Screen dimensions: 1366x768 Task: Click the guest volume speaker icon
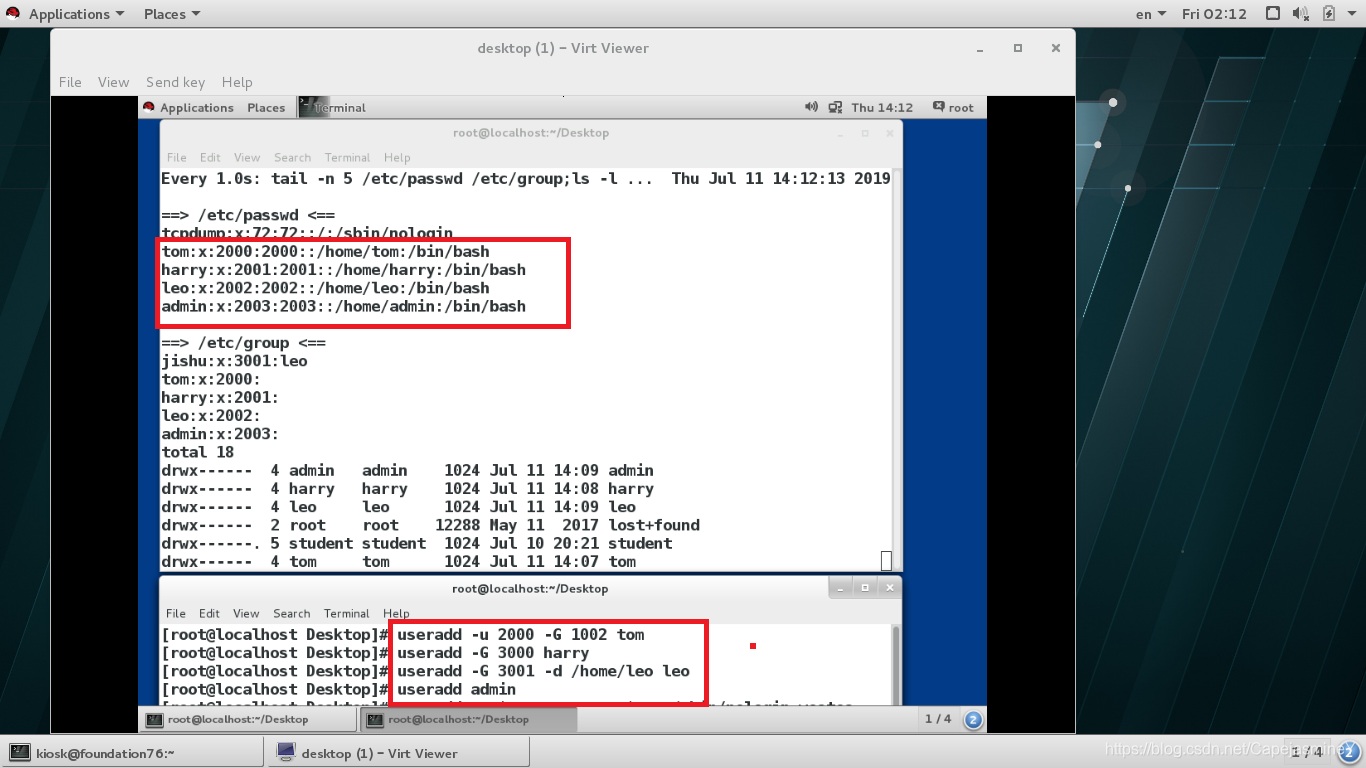coord(811,107)
